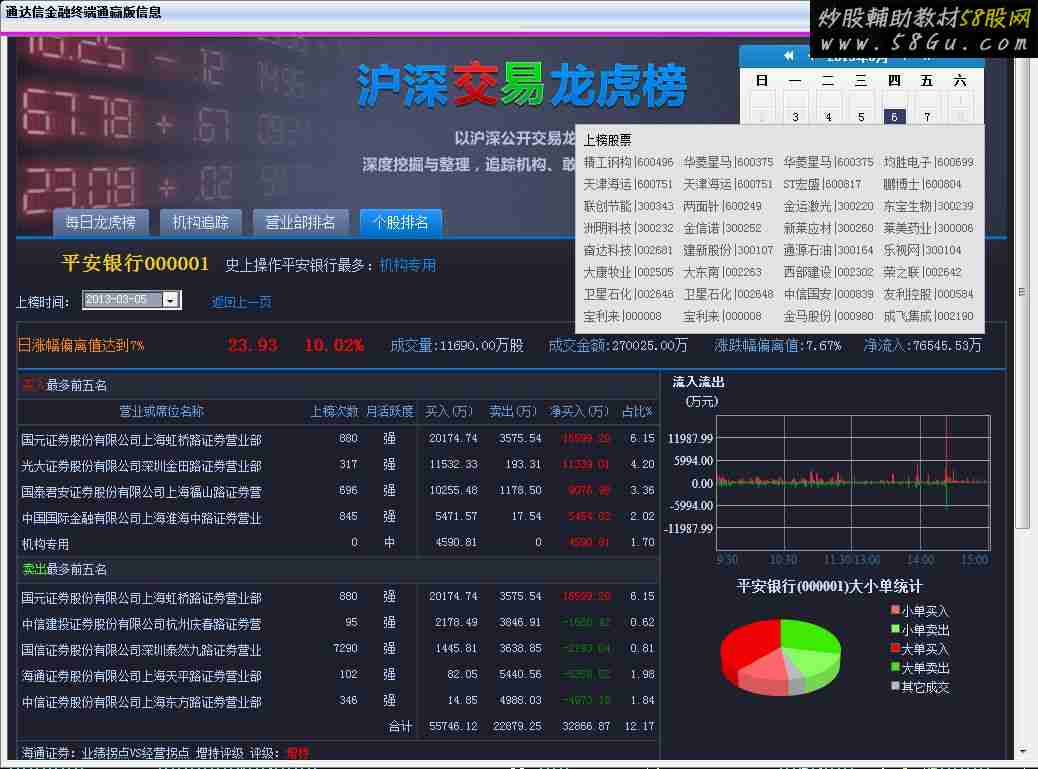This screenshot has height=769, width=1038.
Task: Click 上榜次数 column header
Action: tap(334, 411)
